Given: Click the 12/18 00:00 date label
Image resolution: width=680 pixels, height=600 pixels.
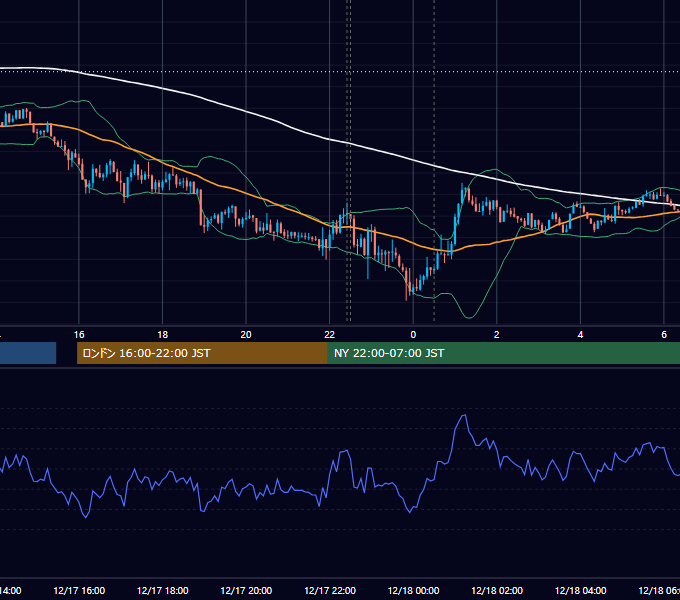Looking at the screenshot, I should pos(413,590).
